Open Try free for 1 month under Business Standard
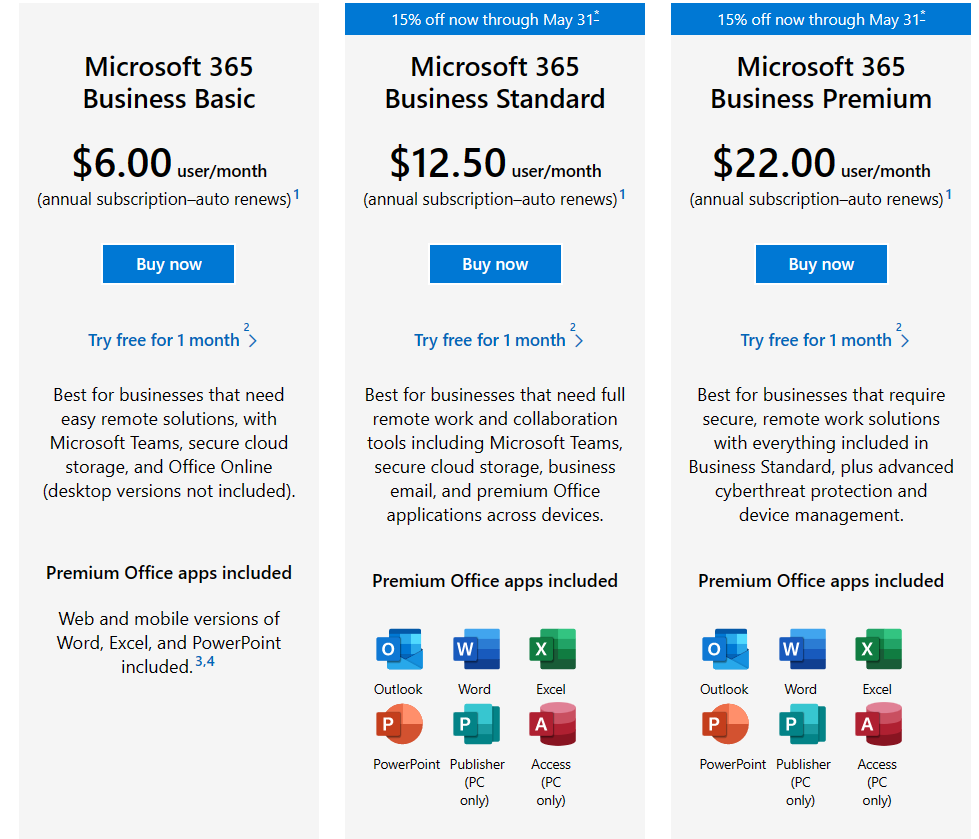Viewport: 979px width, 839px height. [x=491, y=340]
